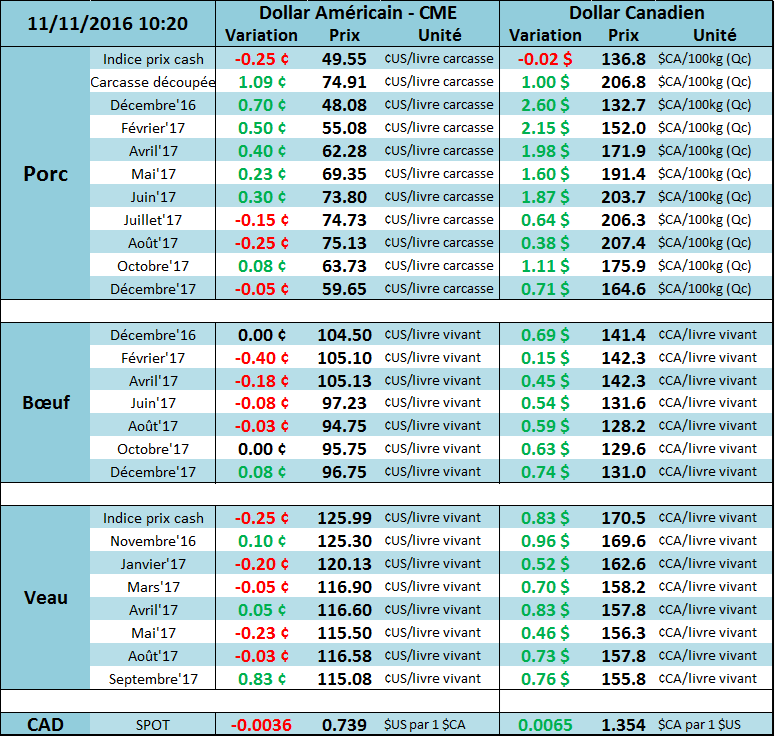Select the Juillet'17 row label under Porc
This screenshot has height=737, width=775.
coord(153,220)
